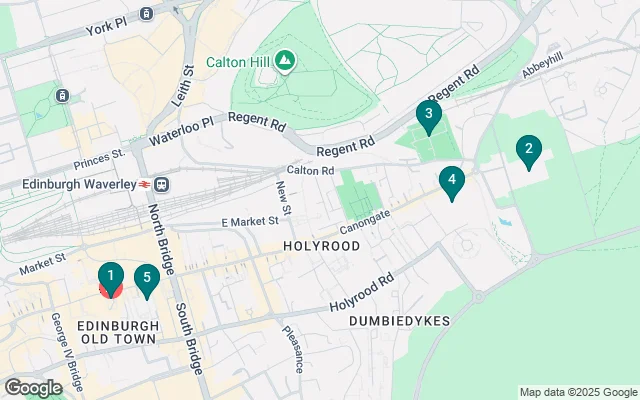Click the Calton Hill mountain icon
This screenshot has width=640, height=400.
(x=285, y=62)
